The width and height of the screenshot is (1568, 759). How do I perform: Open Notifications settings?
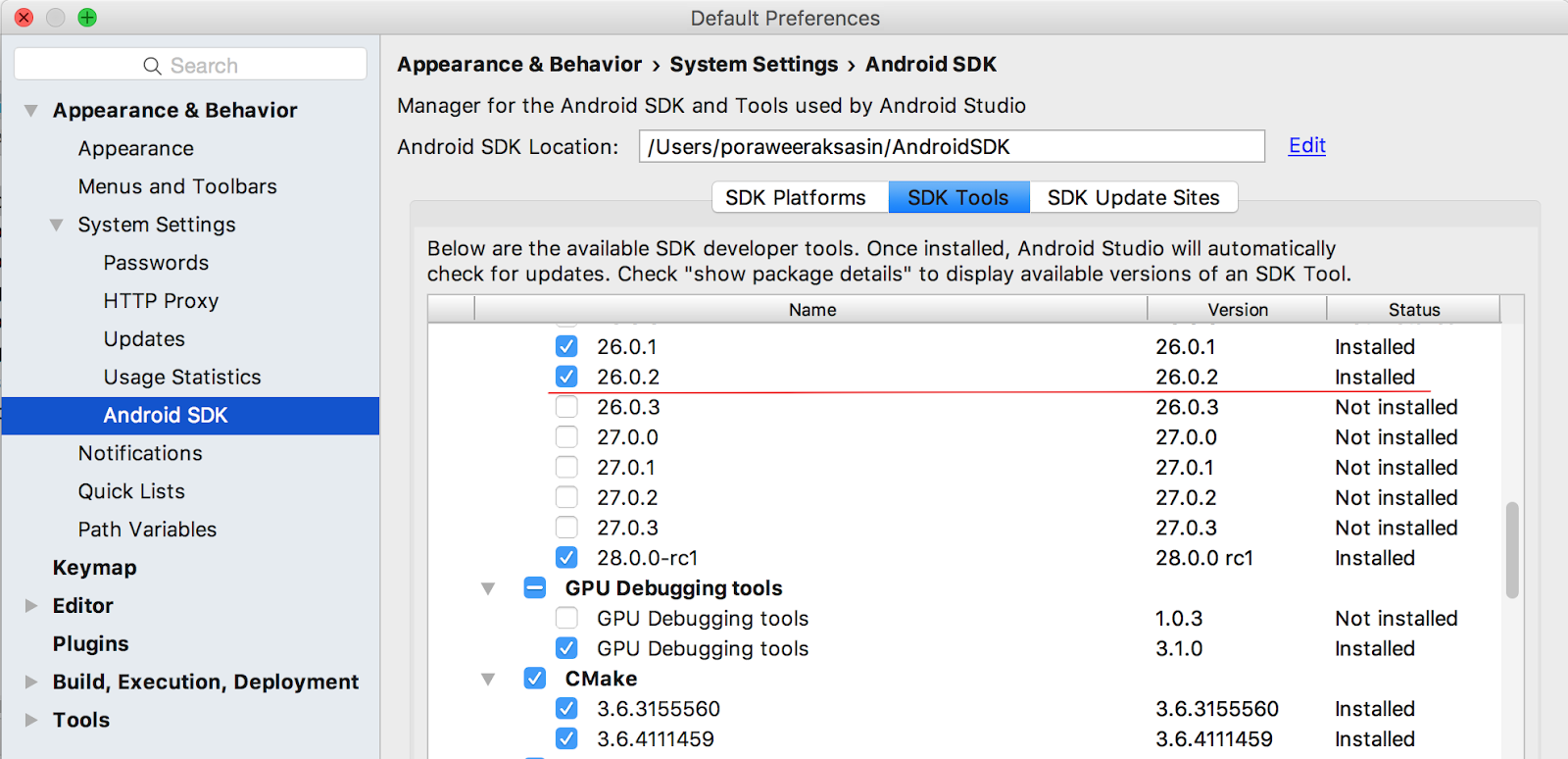(x=140, y=453)
